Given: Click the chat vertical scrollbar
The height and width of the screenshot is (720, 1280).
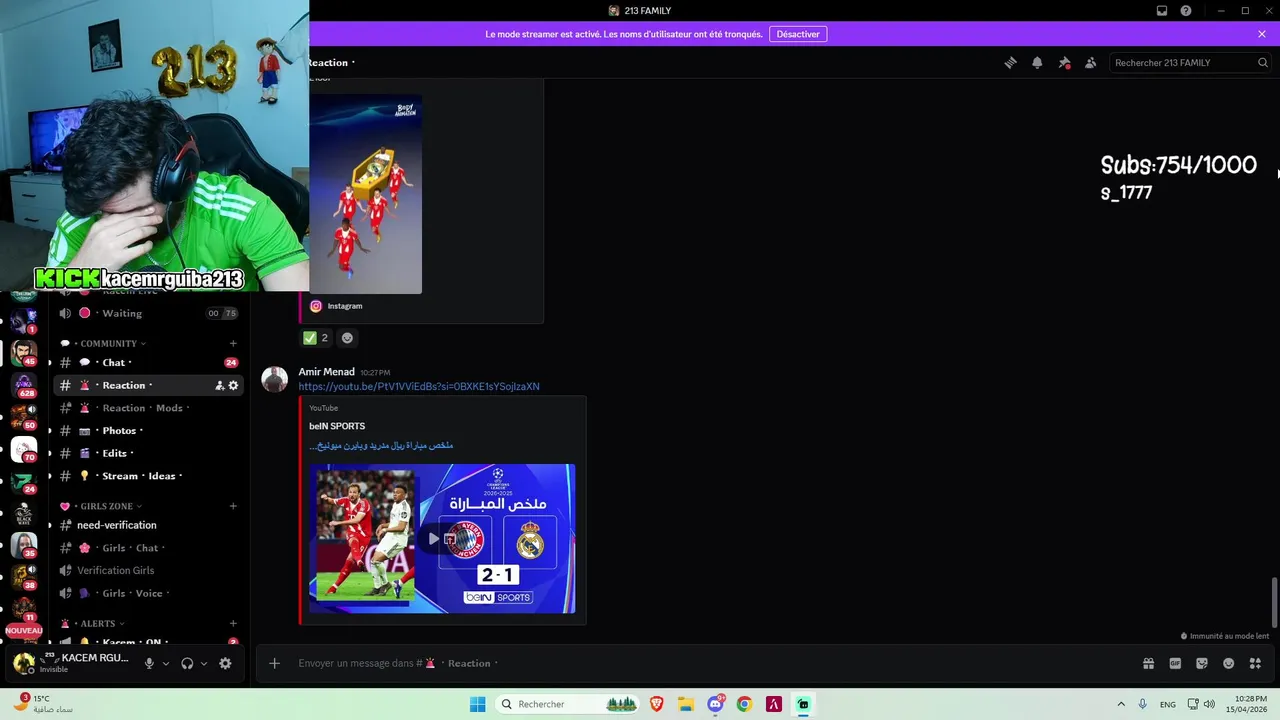Looking at the screenshot, I should click(x=1274, y=602).
